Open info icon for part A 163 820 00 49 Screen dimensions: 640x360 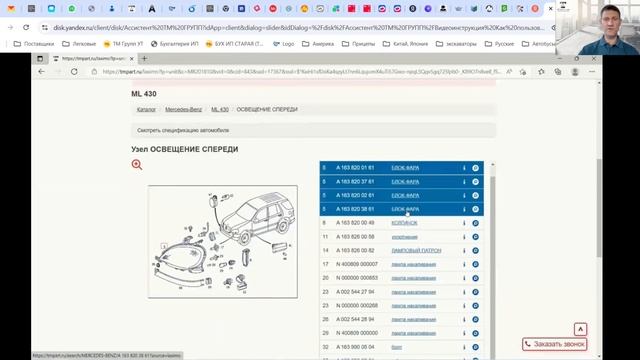pos(464,223)
